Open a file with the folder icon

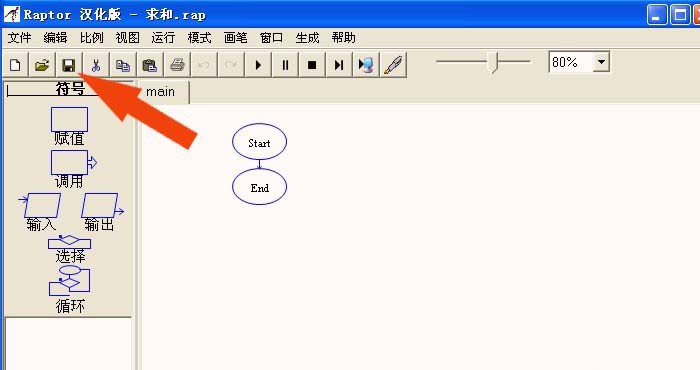[42, 65]
